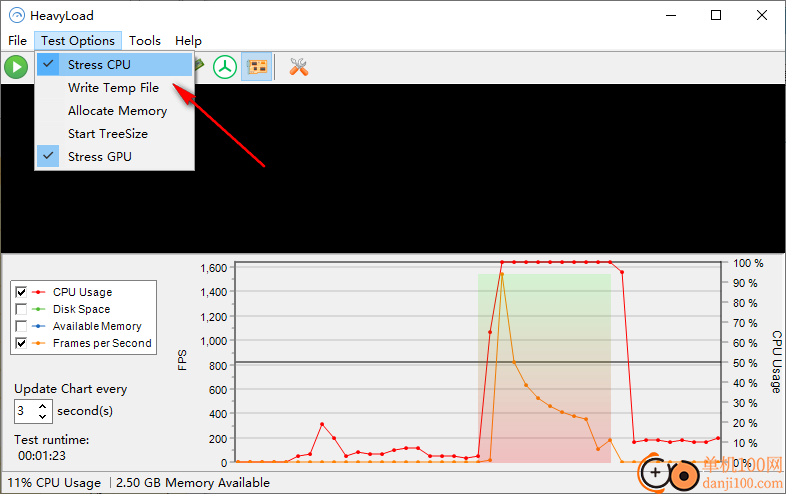The width and height of the screenshot is (786, 494).
Task: Close the Test Options menu header
Action: click(x=78, y=41)
